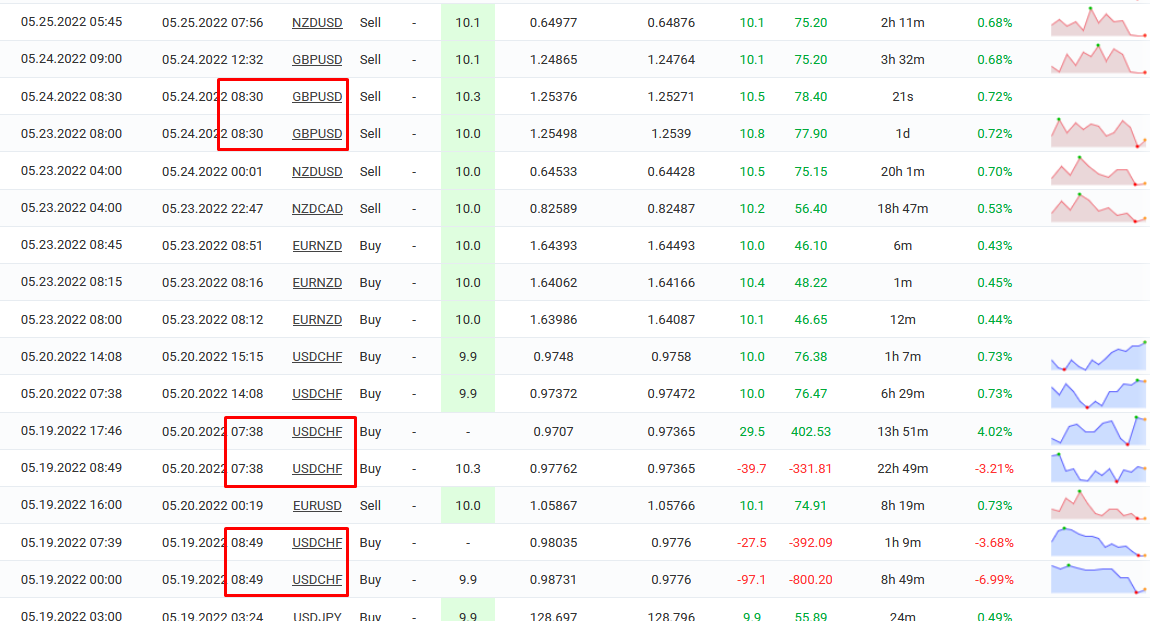1150x621 pixels.
Task: View sparkline chart for the -3.21% USDCHF trade
Action: 1098,468
